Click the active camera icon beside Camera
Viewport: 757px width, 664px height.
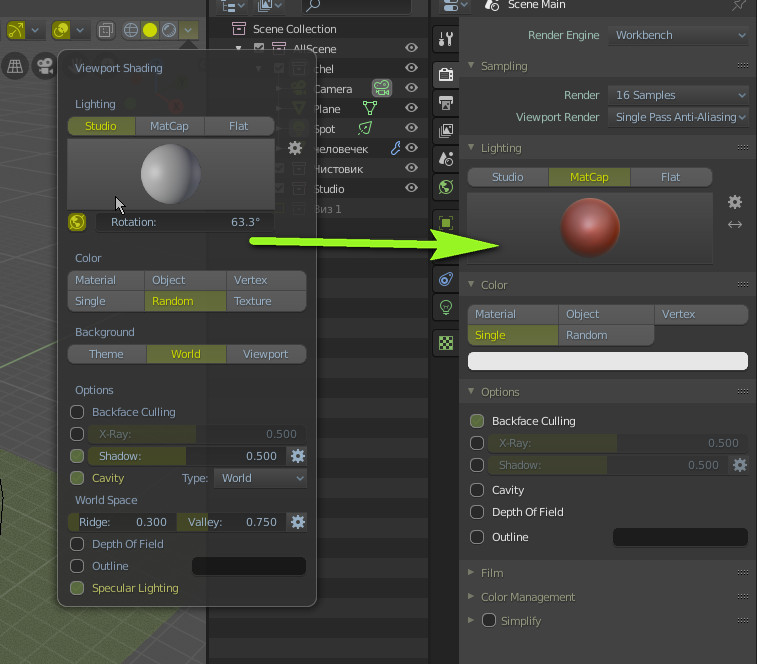tap(381, 88)
